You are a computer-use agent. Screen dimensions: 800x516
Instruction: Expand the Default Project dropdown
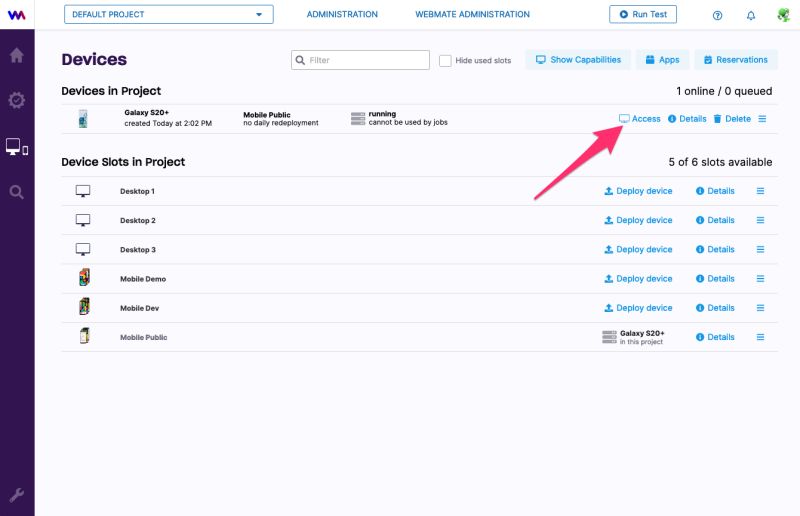pos(168,14)
